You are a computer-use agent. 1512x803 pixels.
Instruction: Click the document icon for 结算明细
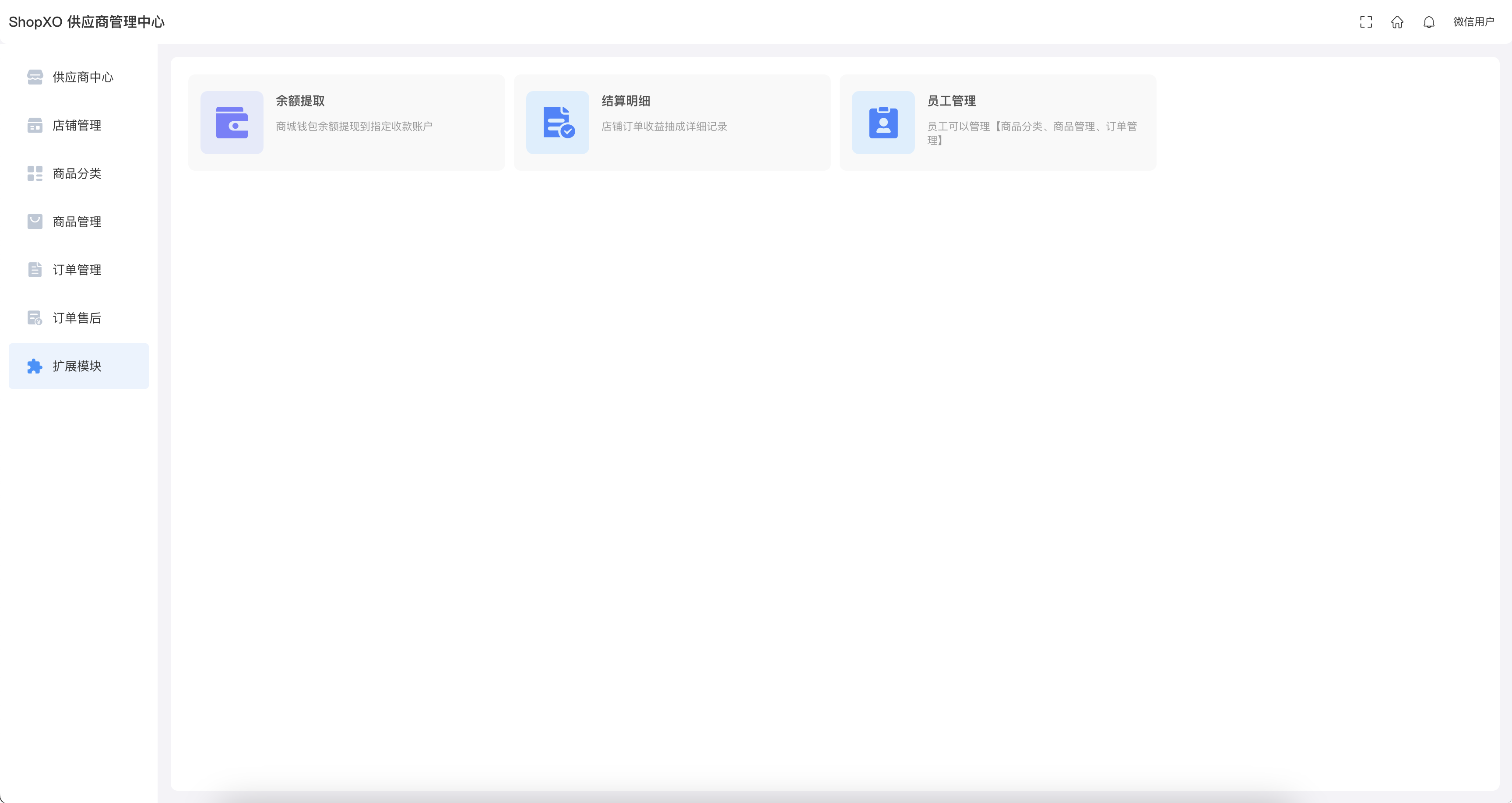(x=558, y=122)
